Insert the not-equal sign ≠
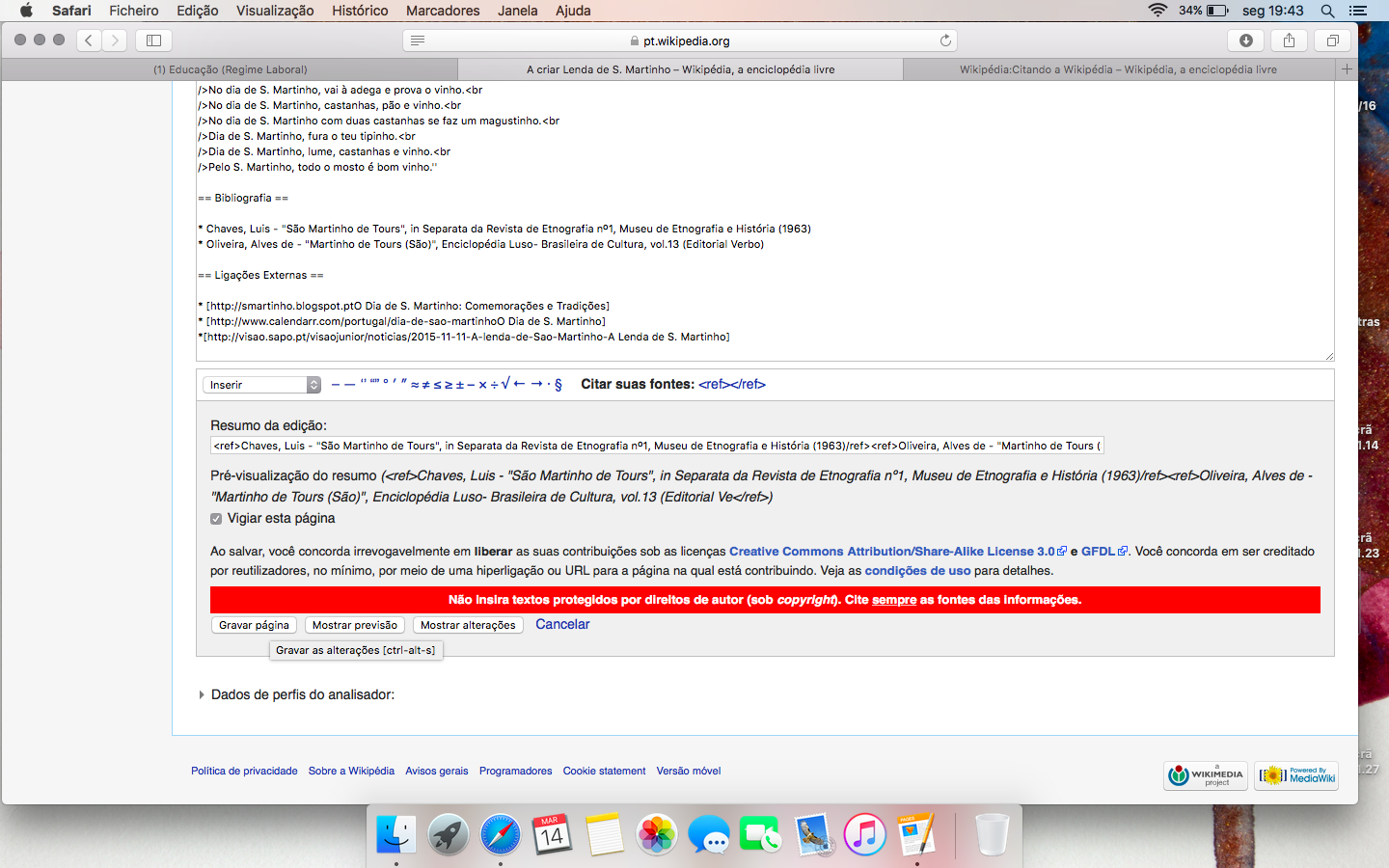1389x868 pixels. pos(426,385)
